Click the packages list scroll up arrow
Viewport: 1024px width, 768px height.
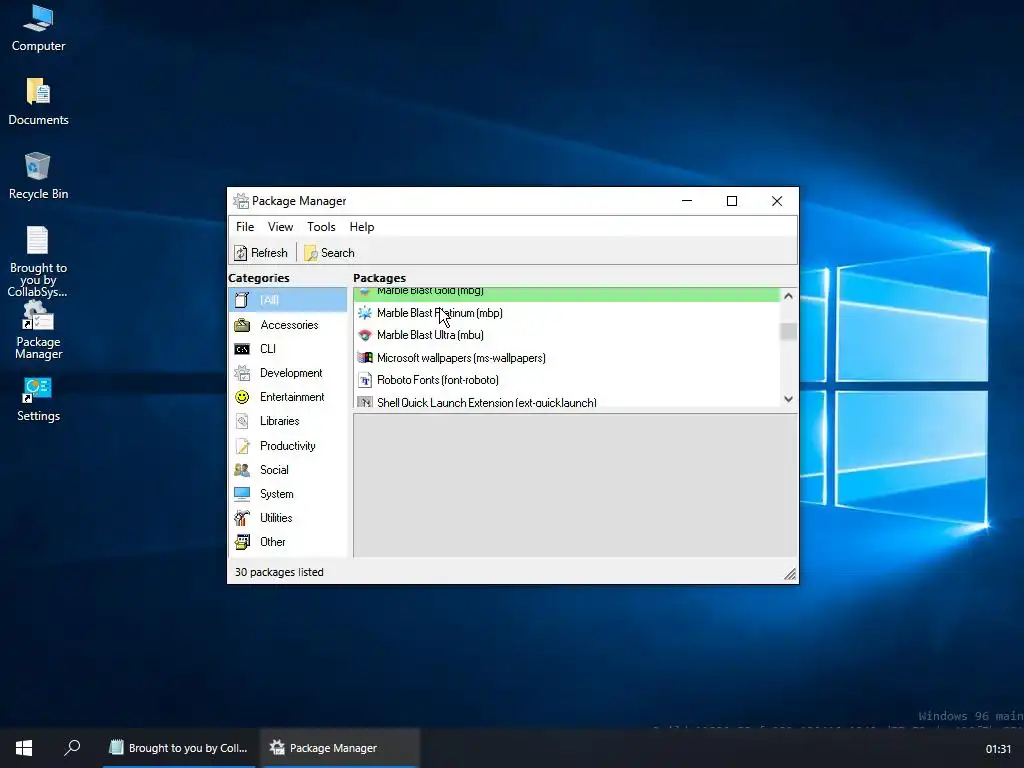click(788, 296)
